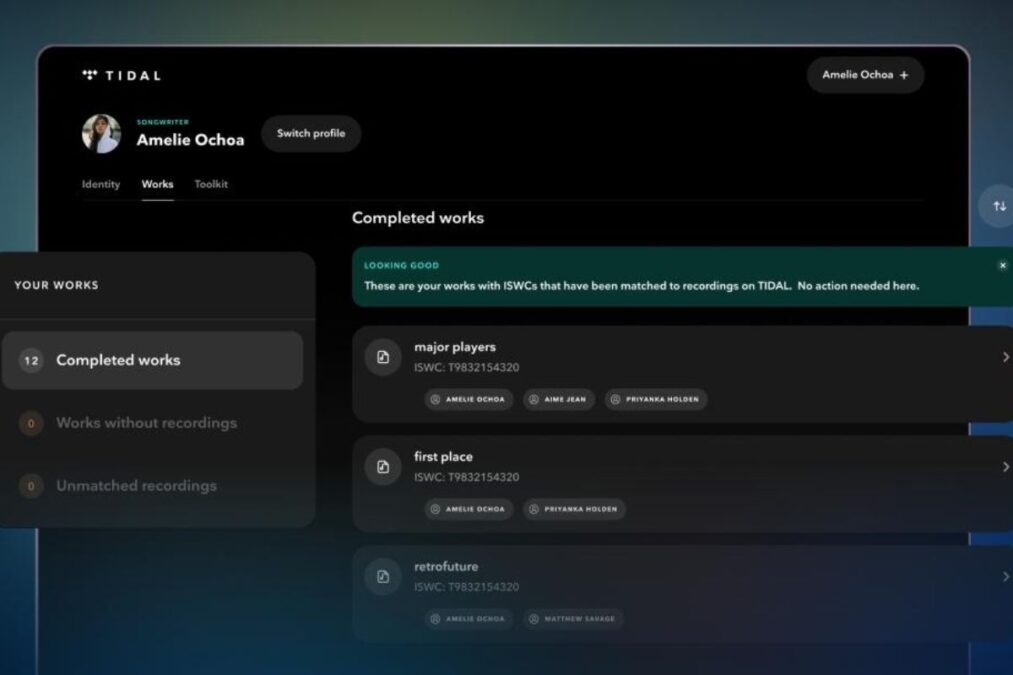Expand the major players work chevron
The width and height of the screenshot is (1013, 675).
click(1005, 357)
